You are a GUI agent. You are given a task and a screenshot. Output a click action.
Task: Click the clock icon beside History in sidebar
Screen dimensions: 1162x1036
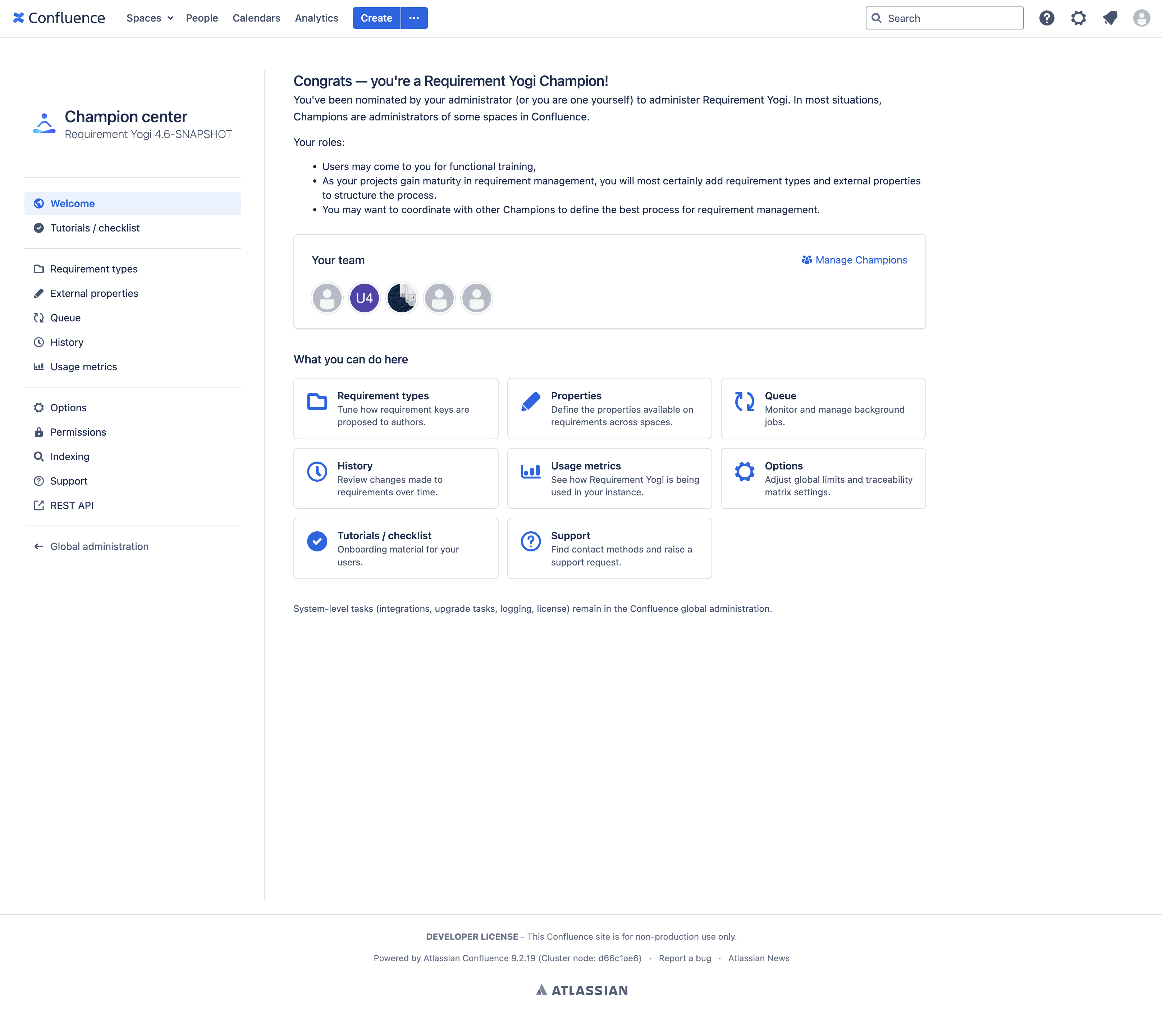[x=39, y=343]
